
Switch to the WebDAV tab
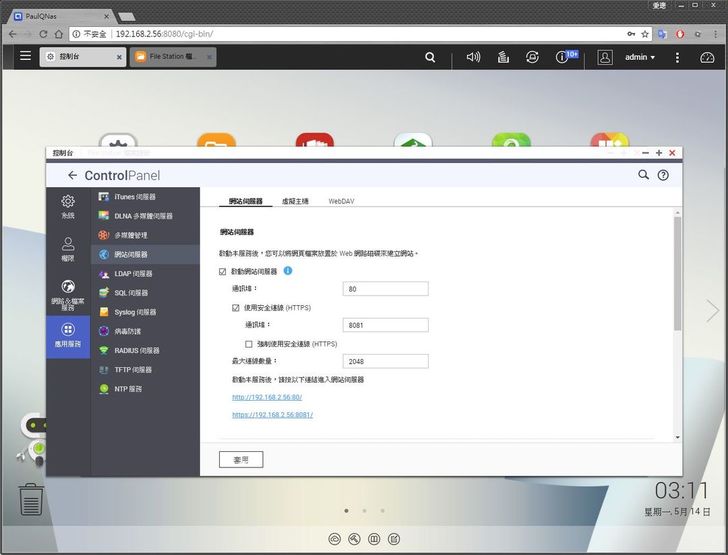(341, 201)
